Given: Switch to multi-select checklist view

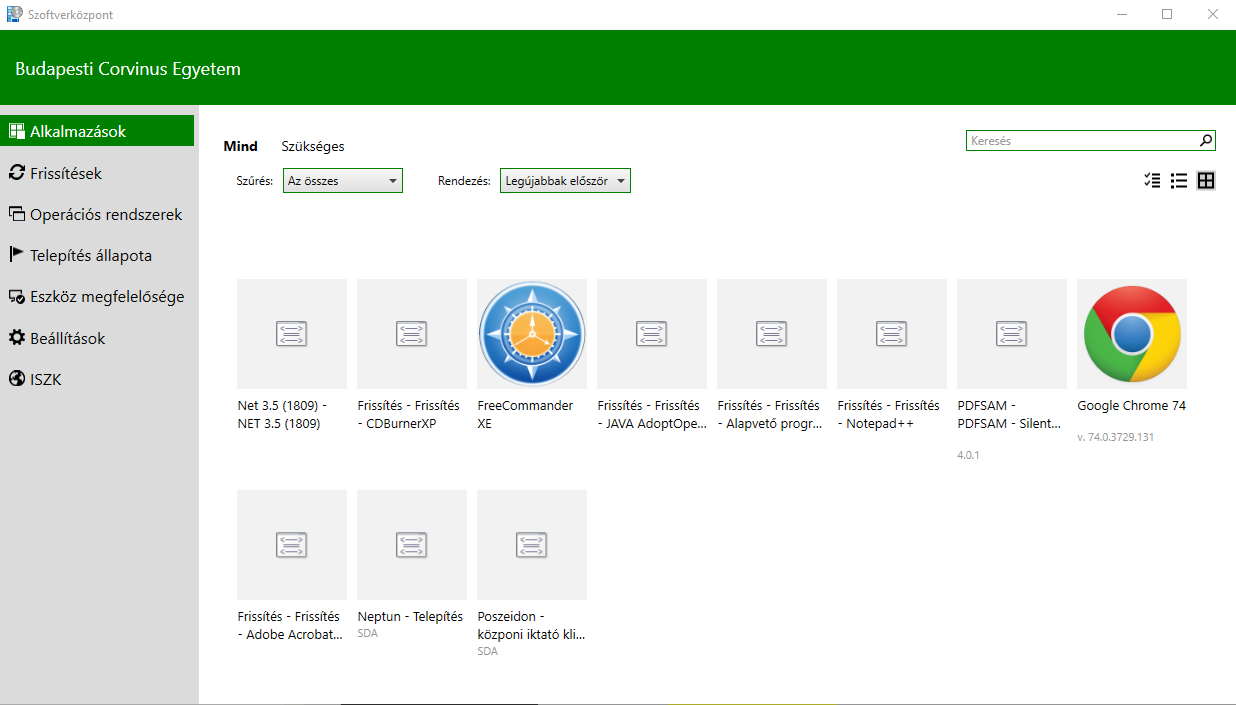Looking at the screenshot, I should click(x=1152, y=181).
